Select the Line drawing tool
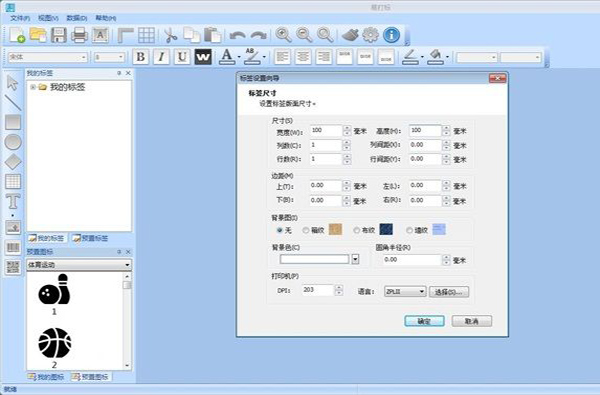The image size is (600, 395). point(13,103)
